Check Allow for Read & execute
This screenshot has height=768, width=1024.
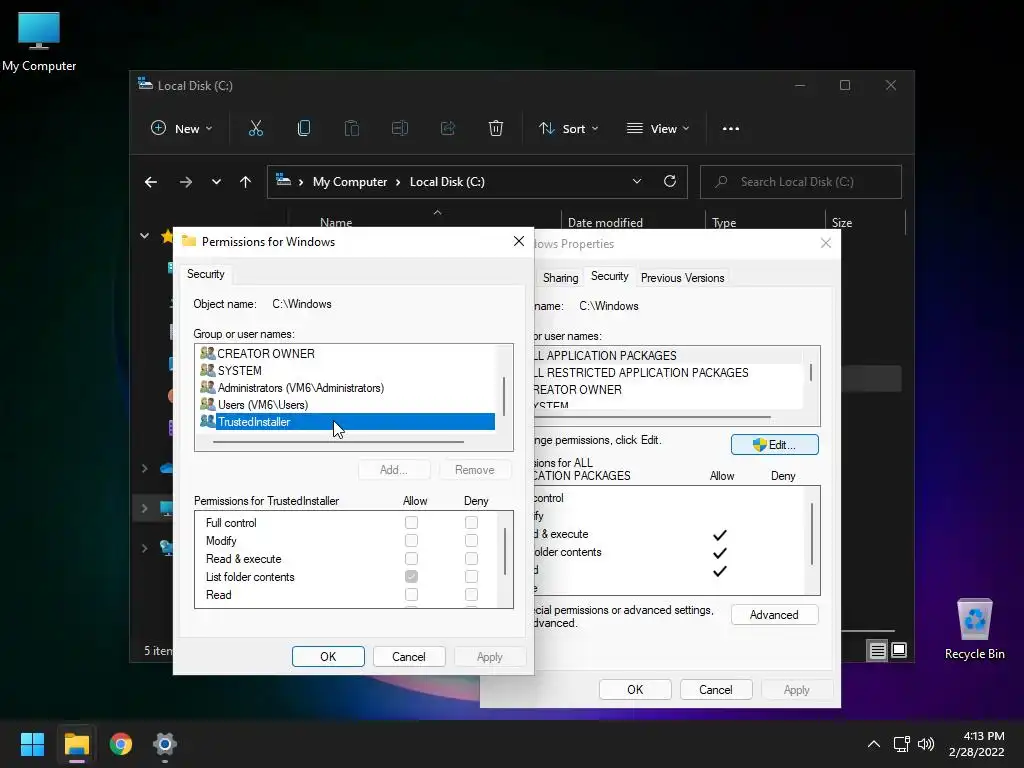pyautogui.click(x=411, y=558)
